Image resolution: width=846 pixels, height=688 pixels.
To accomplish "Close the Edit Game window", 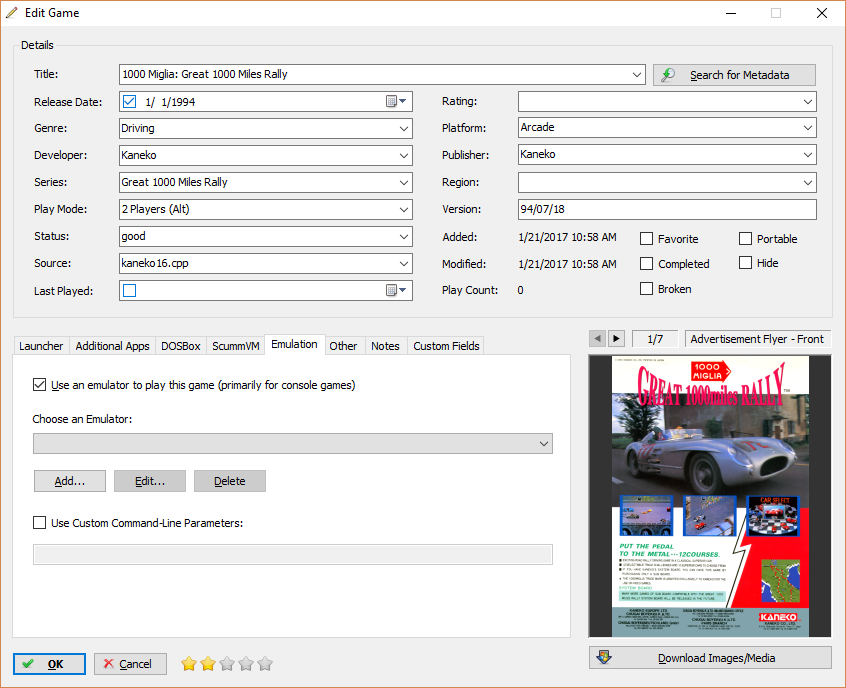I will point(822,13).
